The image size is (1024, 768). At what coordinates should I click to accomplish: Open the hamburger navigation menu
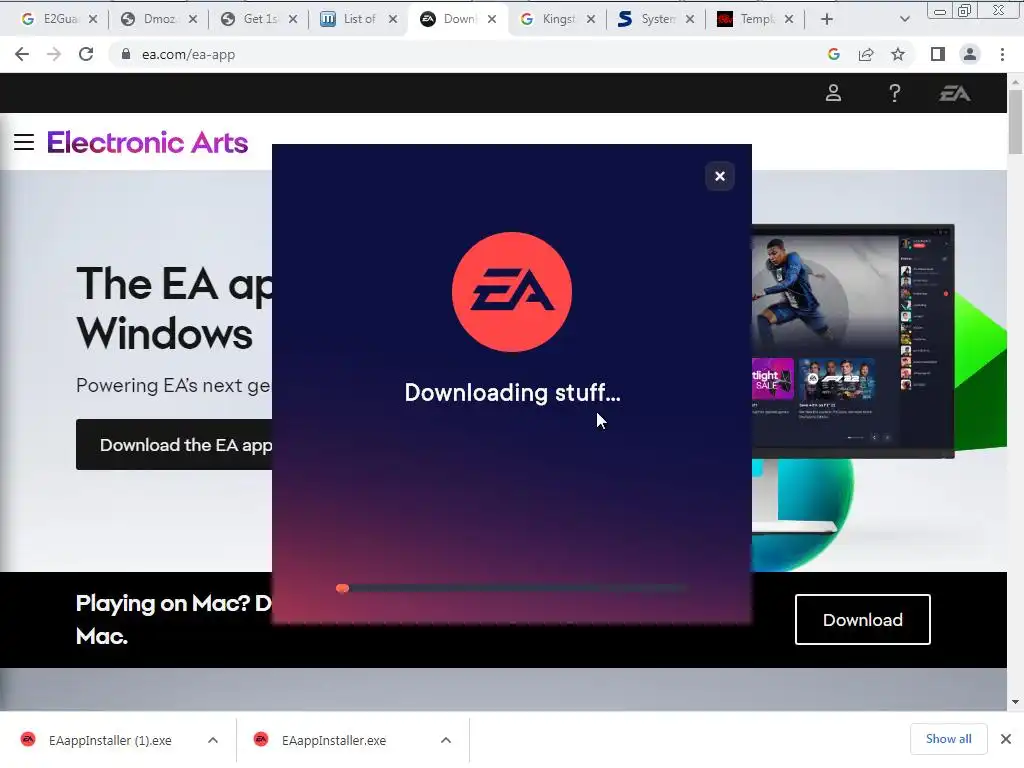click(24, 142)
